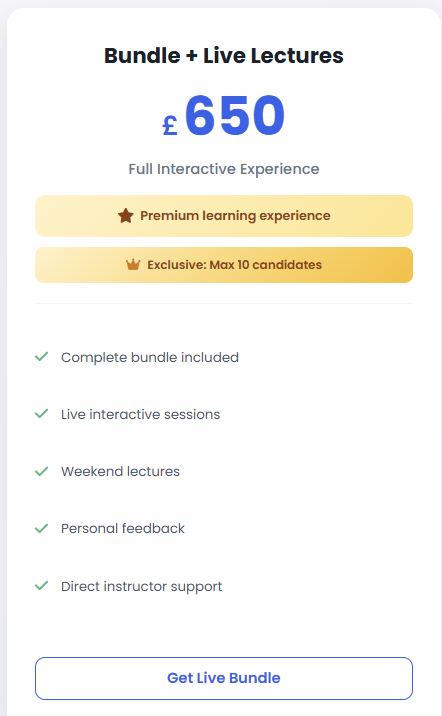442x716 pixels.
Task: Click the Weekend lectures feature text
Action: pos(121,471)
